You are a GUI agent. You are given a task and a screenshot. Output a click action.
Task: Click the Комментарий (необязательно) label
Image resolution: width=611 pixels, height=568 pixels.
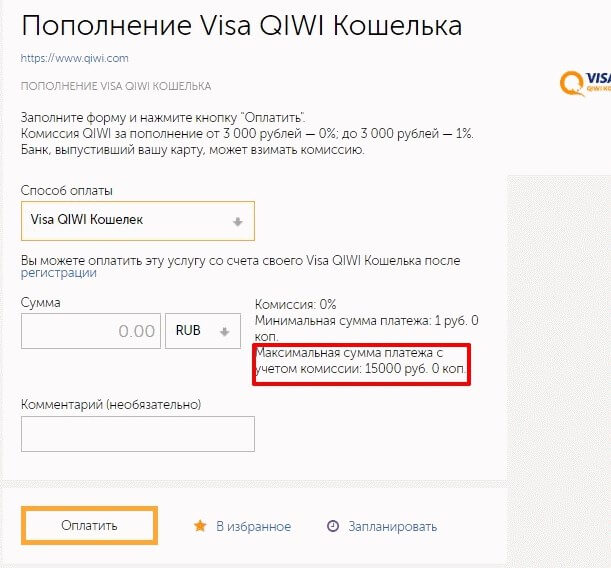(x=111, y=404)
